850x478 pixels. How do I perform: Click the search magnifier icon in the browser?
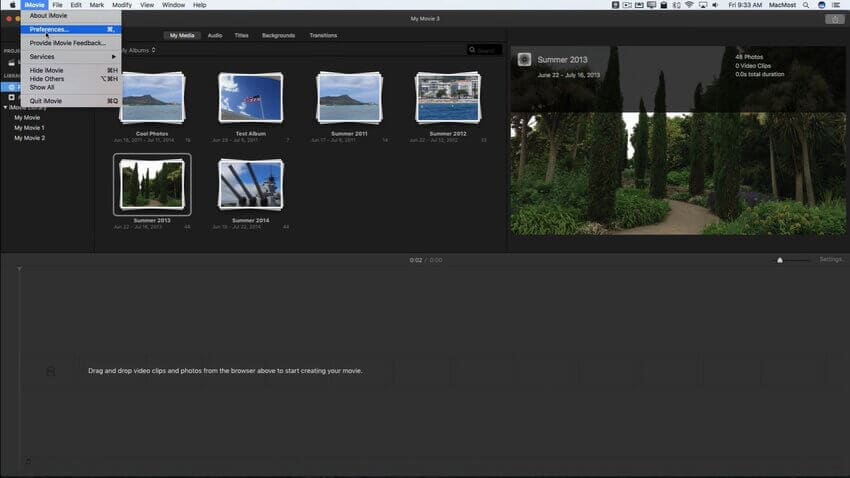(472, 50)
